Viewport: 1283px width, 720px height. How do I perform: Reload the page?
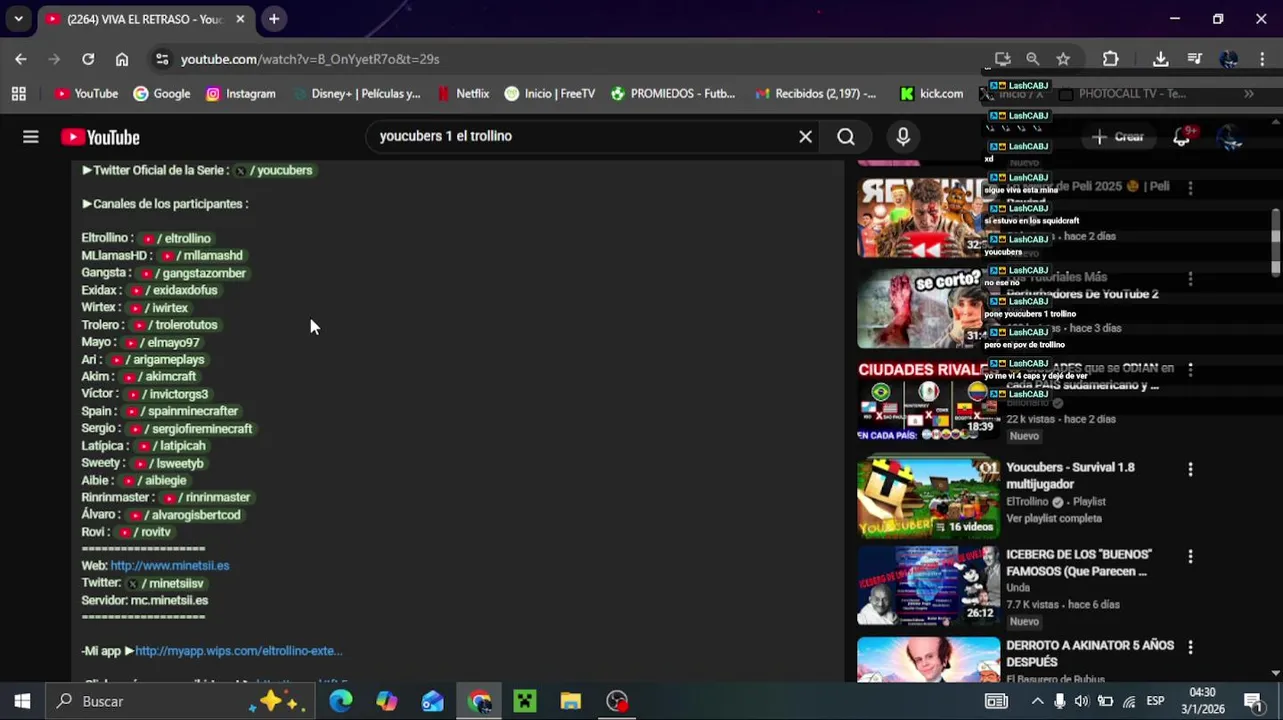pyautogui.click(x=88, y=59)
